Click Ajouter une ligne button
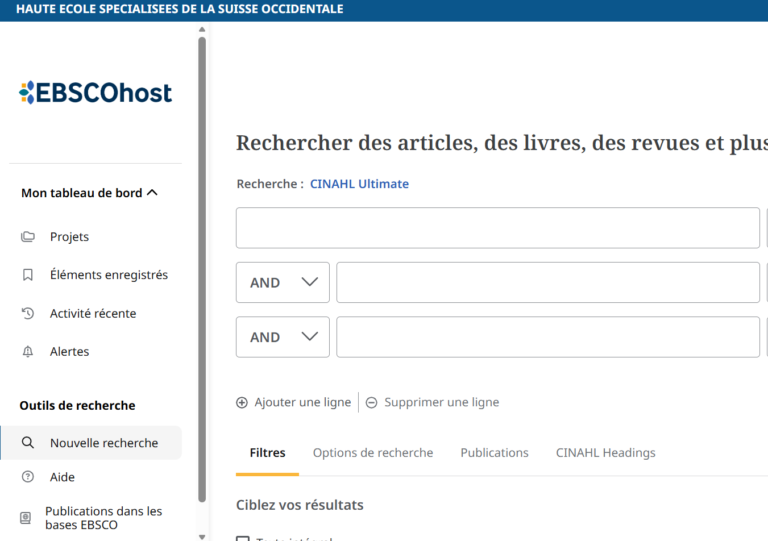 click(294, 402)
